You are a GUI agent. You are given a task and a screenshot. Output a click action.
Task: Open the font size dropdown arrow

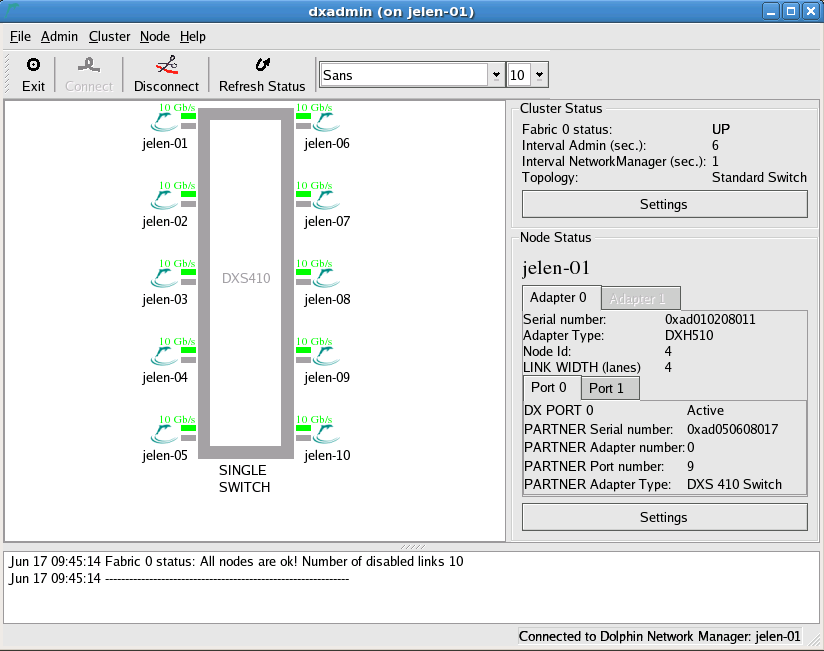539,75
